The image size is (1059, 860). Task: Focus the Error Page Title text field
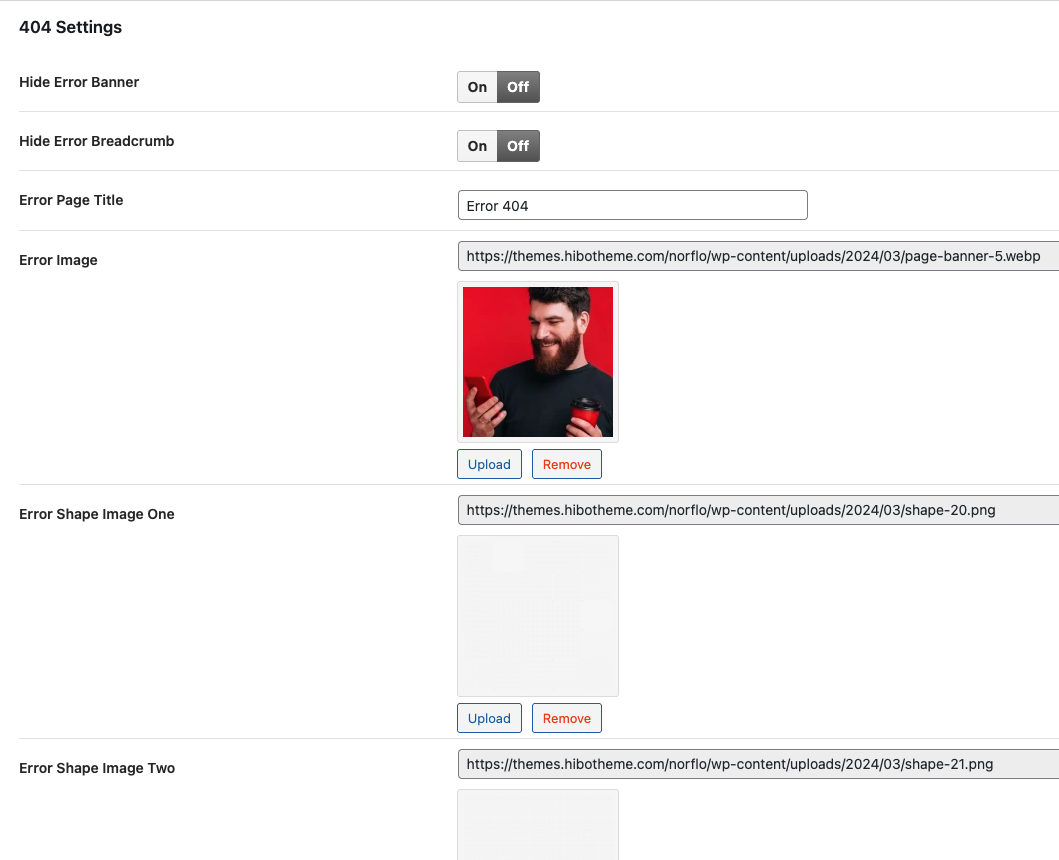pos(632,206)
